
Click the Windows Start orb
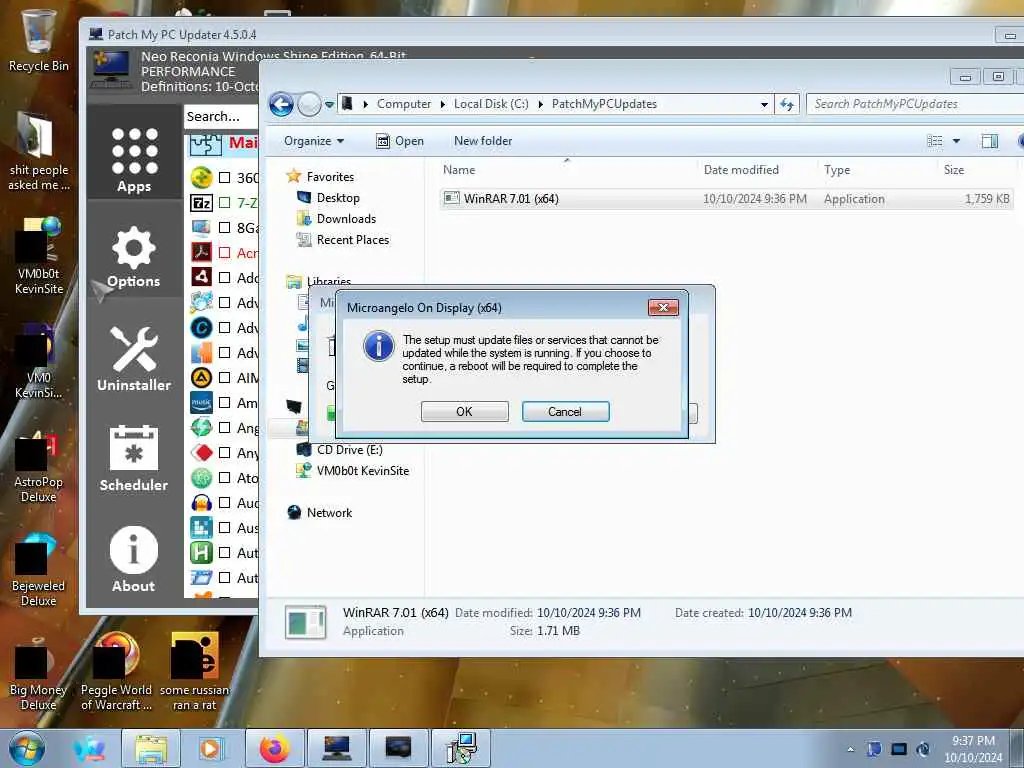coord(27,748)
